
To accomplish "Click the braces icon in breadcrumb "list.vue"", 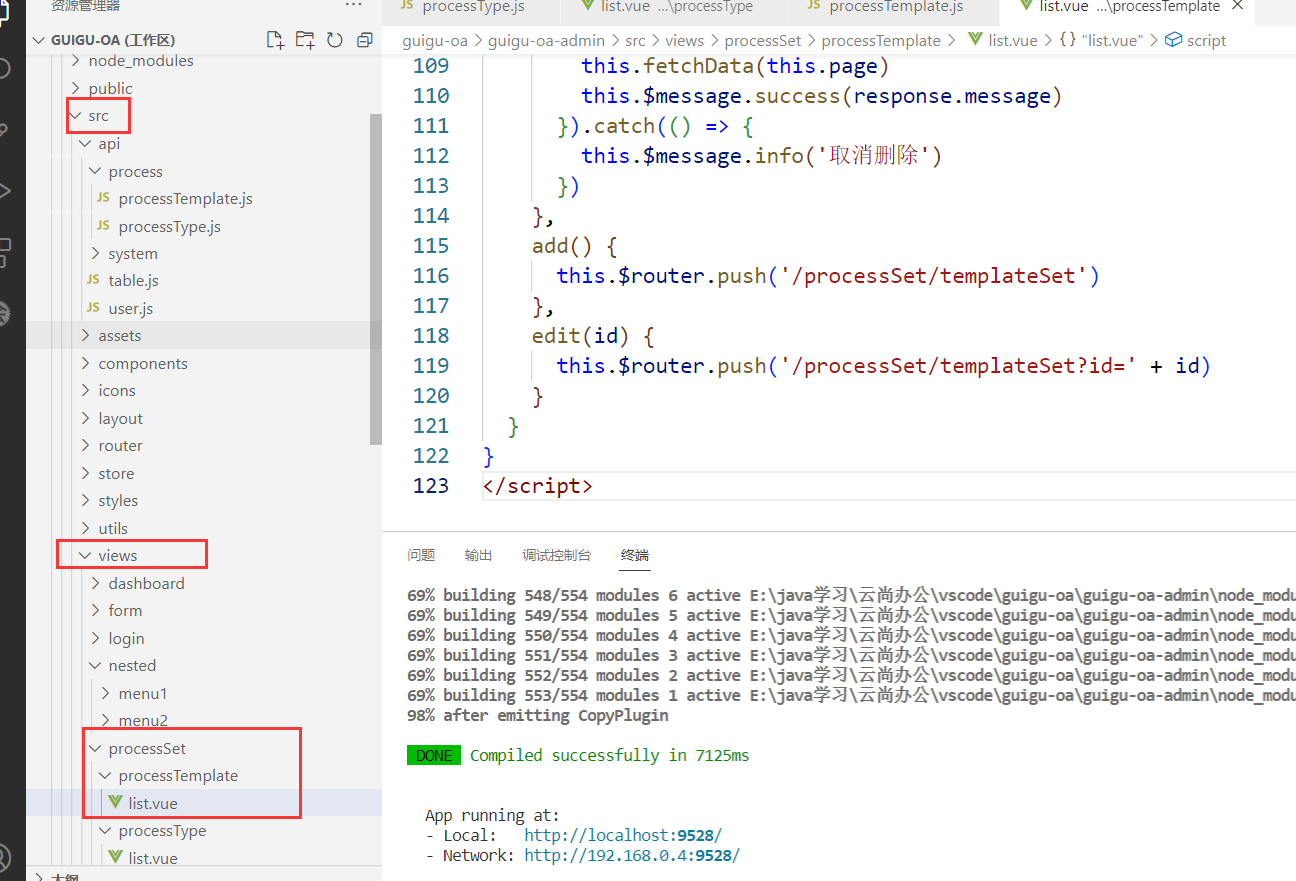I will (1067, 40).
